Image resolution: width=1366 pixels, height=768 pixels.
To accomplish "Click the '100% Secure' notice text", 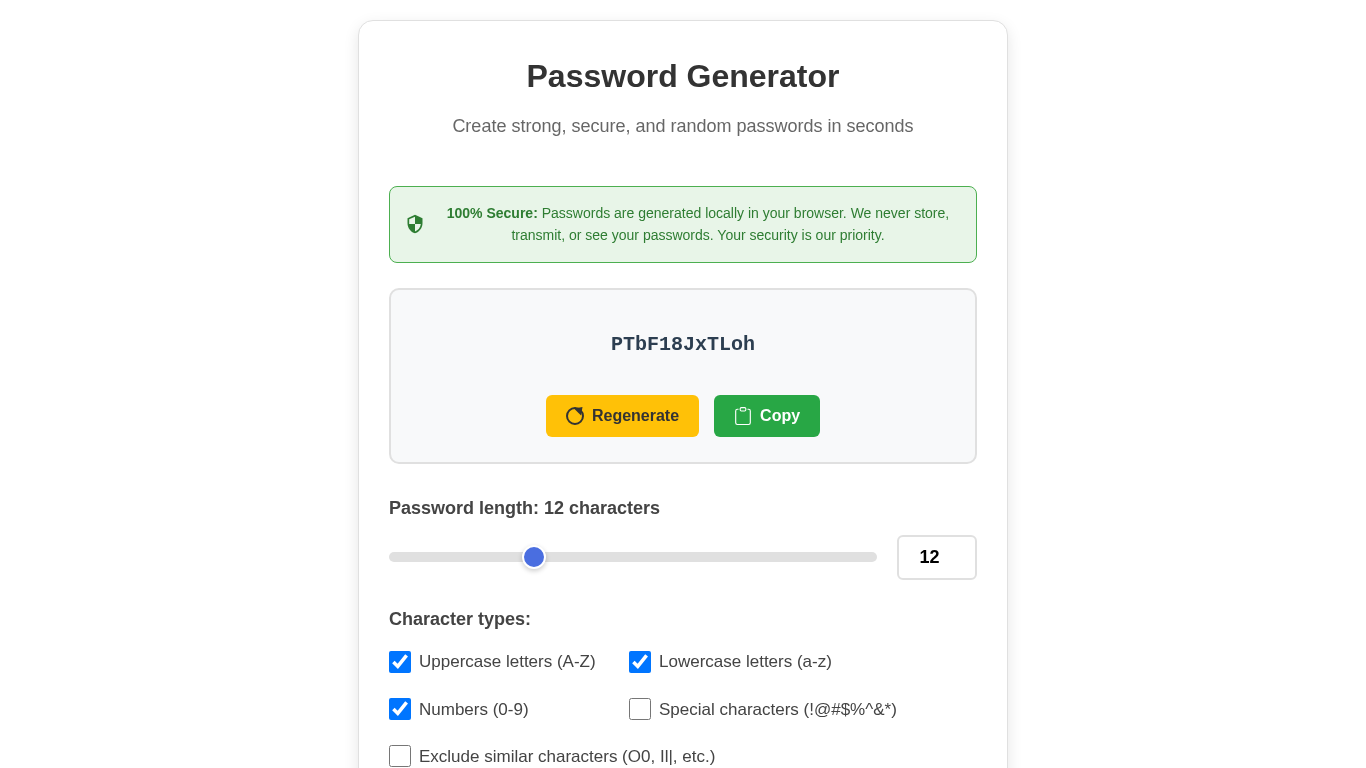I will point(697,224).
